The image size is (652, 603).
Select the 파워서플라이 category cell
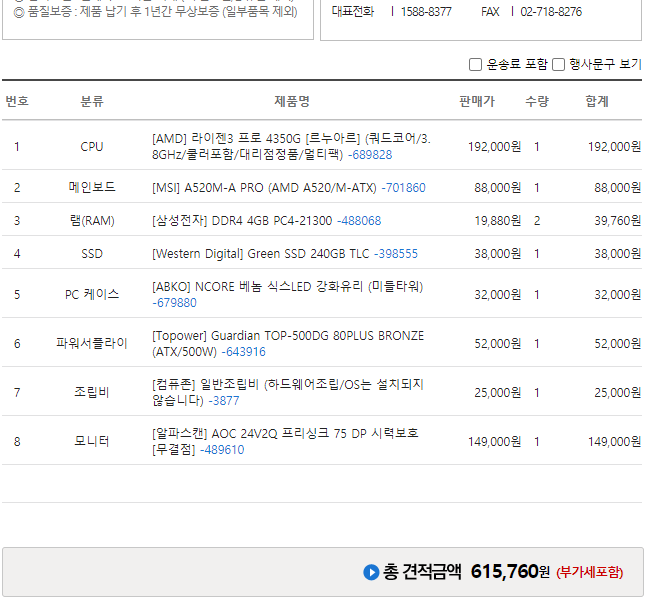tap(92, 344)
